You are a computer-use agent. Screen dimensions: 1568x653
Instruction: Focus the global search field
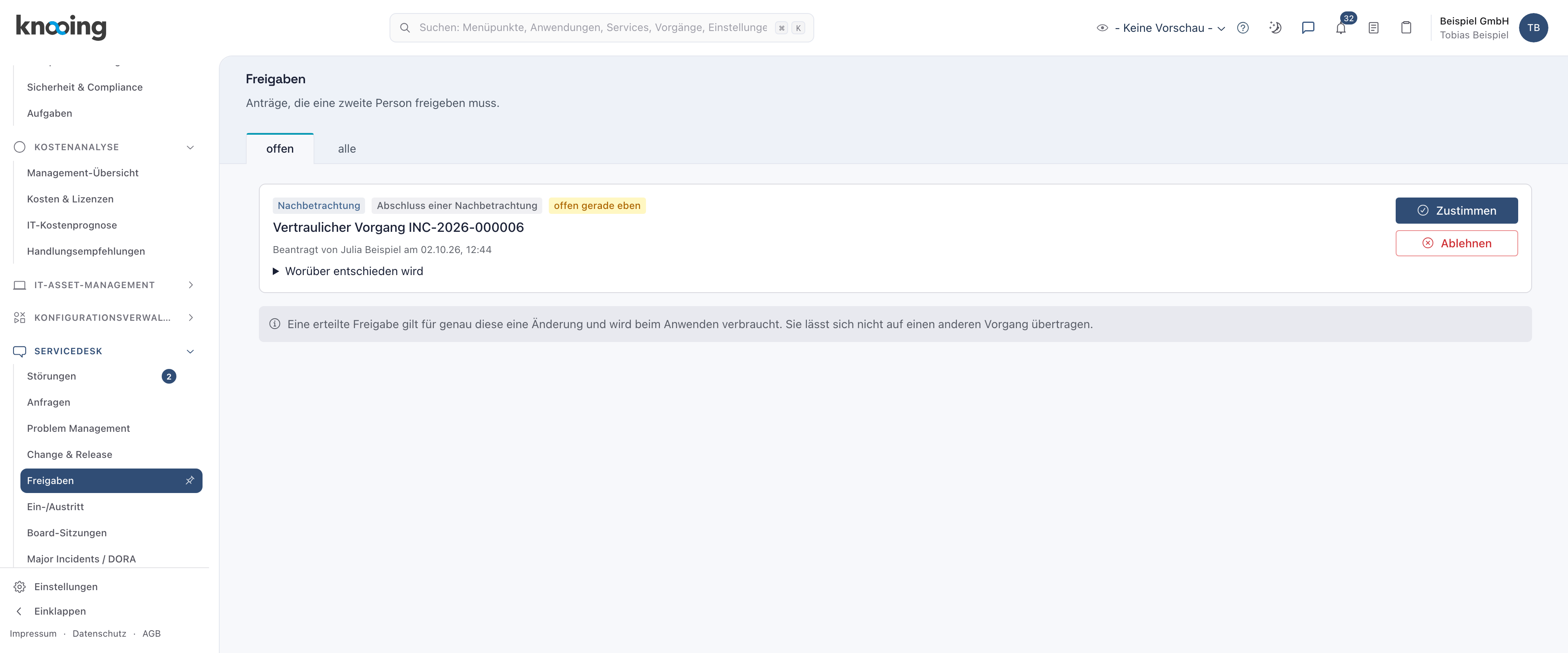[x=601, y=28]
